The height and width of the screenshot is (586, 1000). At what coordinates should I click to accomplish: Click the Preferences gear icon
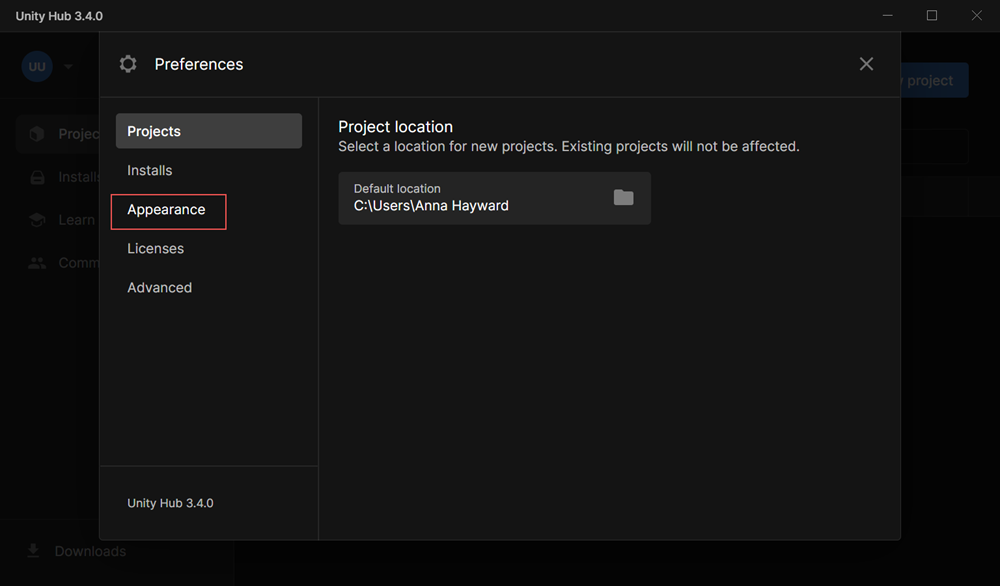tap(128, 64)
